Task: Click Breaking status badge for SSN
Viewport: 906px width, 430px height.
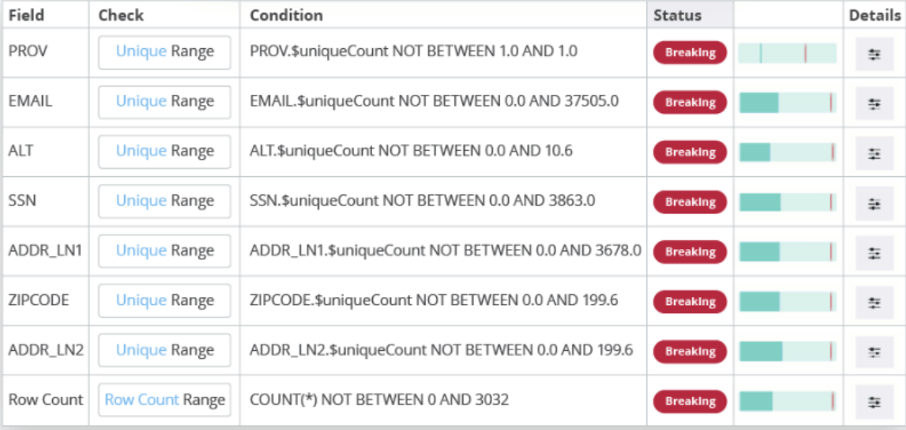Action: 690,202
